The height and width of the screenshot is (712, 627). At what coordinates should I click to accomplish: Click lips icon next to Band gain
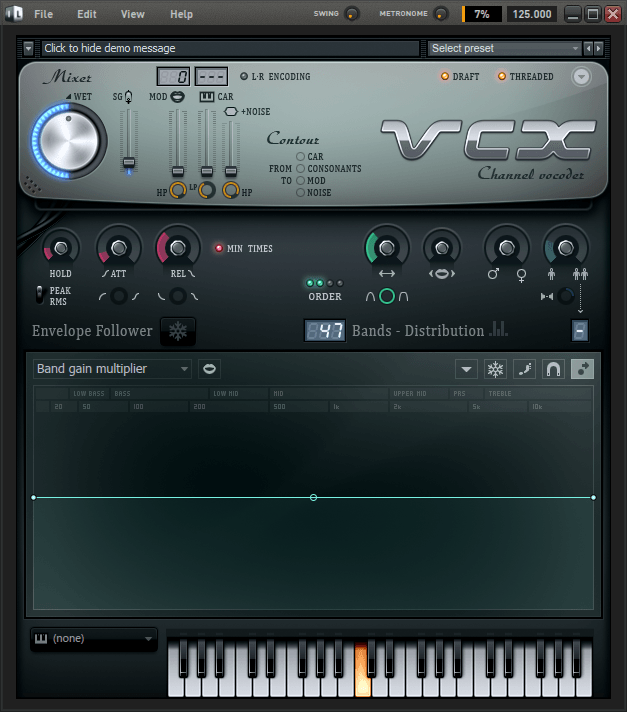[209, 369]
